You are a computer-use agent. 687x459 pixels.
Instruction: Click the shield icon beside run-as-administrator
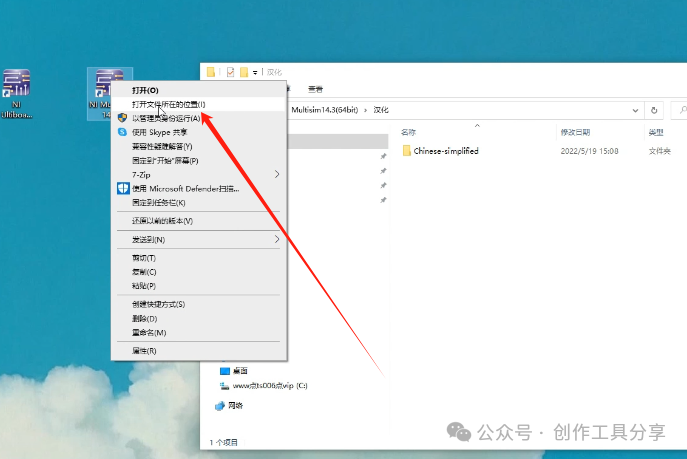(122, 118)
